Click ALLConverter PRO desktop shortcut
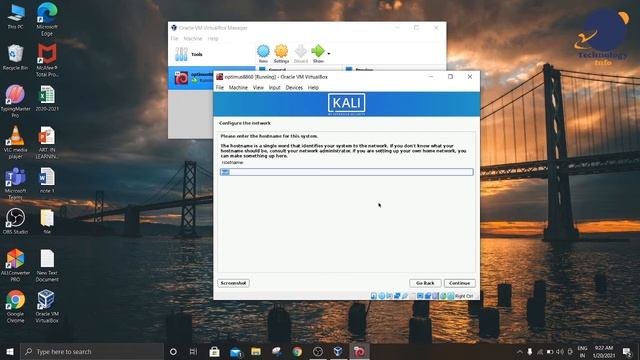This screenshot has height=360, width=640. click(16, 265)
